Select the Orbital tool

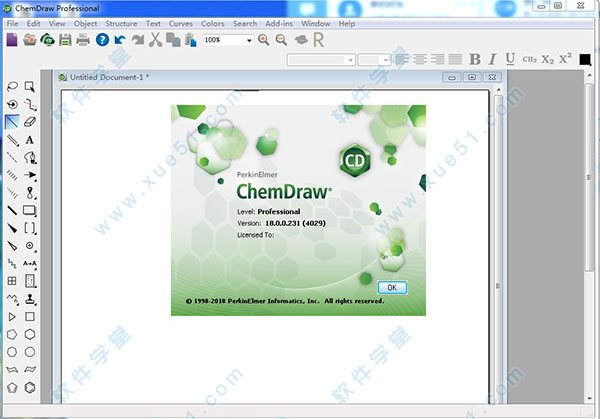tap(30, 192)
